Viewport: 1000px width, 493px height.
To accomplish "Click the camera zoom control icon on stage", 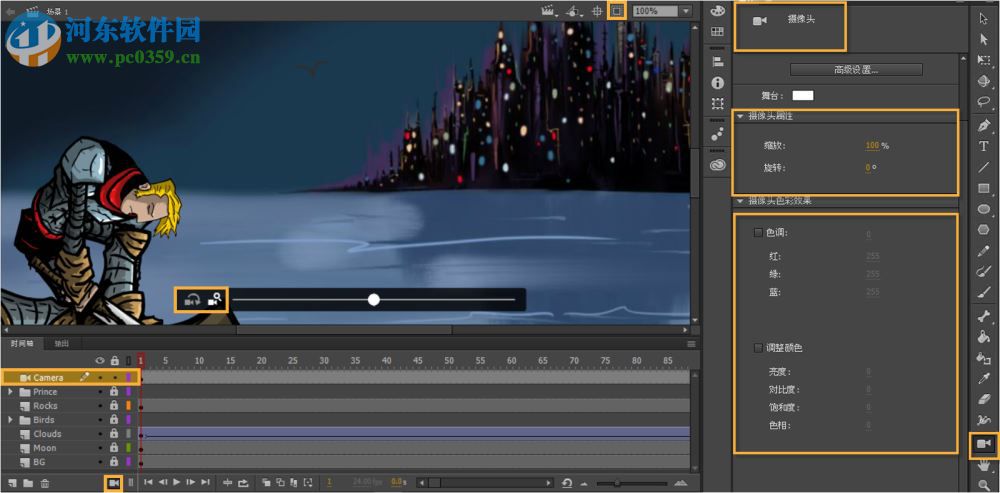I will [x=215, y=300].
